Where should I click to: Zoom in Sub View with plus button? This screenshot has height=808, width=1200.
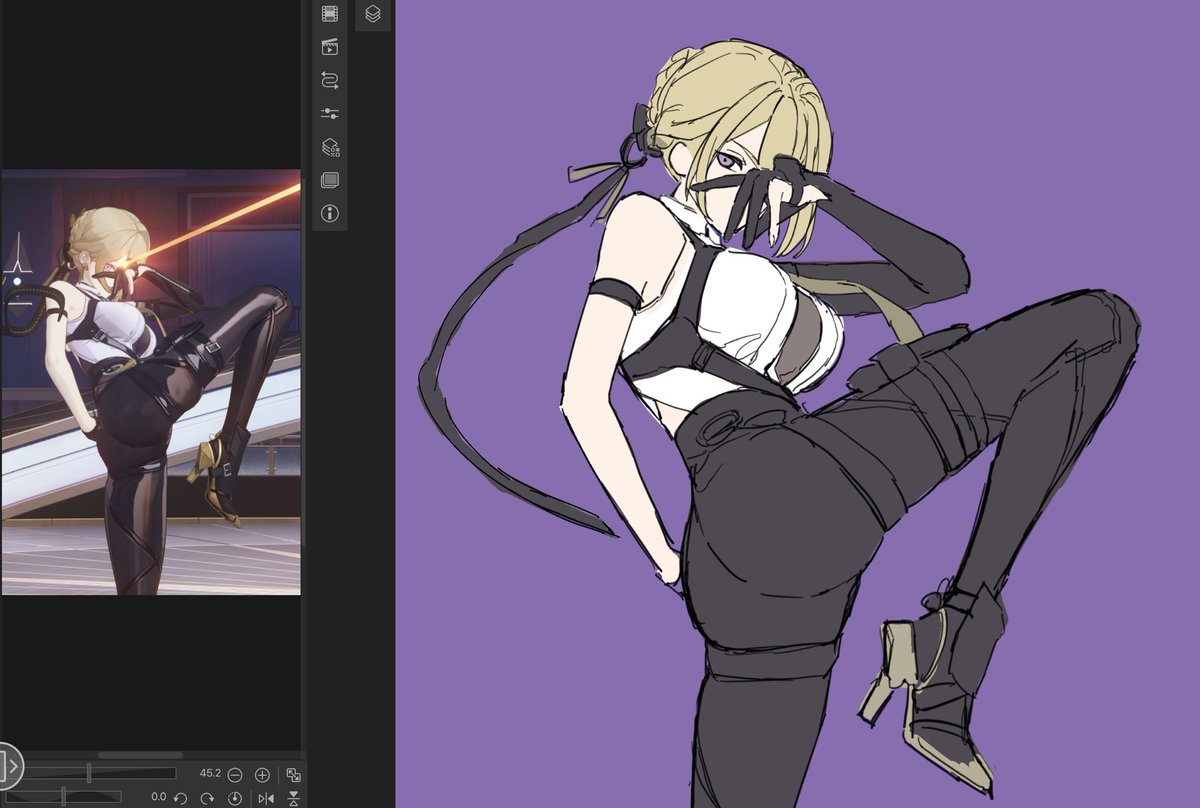262,775
